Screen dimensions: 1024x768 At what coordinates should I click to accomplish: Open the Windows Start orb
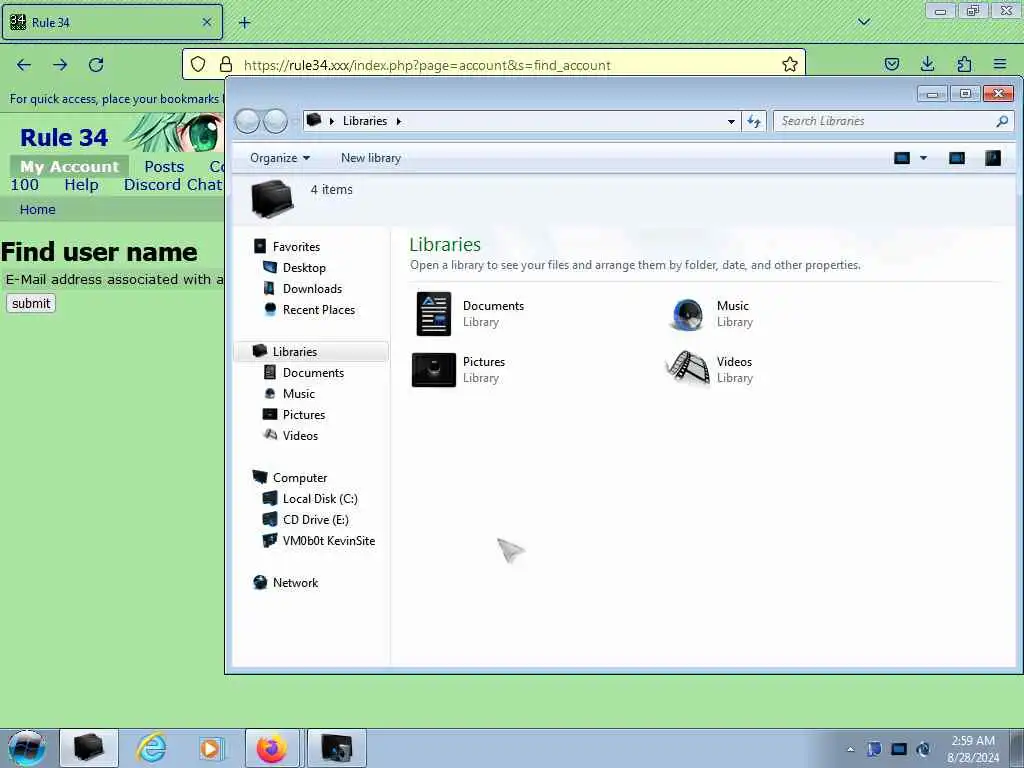[x=27, y=748]
